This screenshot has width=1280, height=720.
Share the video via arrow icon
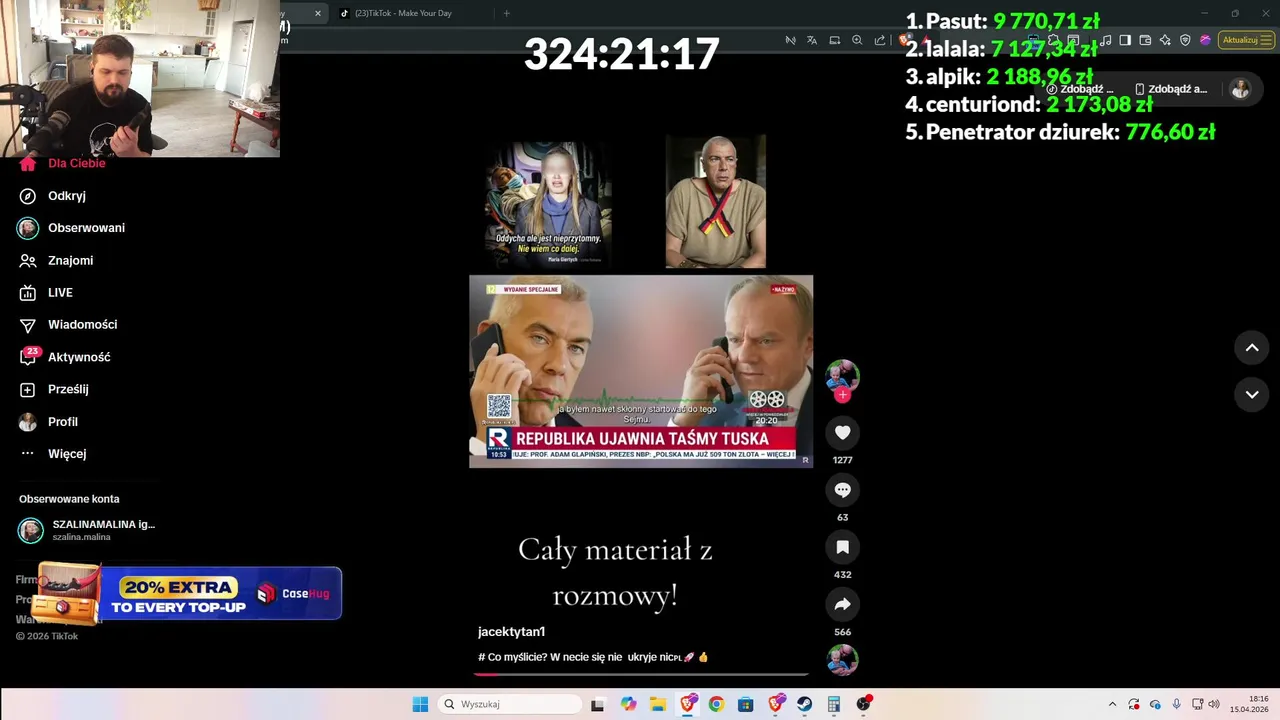tap(842, 604)
